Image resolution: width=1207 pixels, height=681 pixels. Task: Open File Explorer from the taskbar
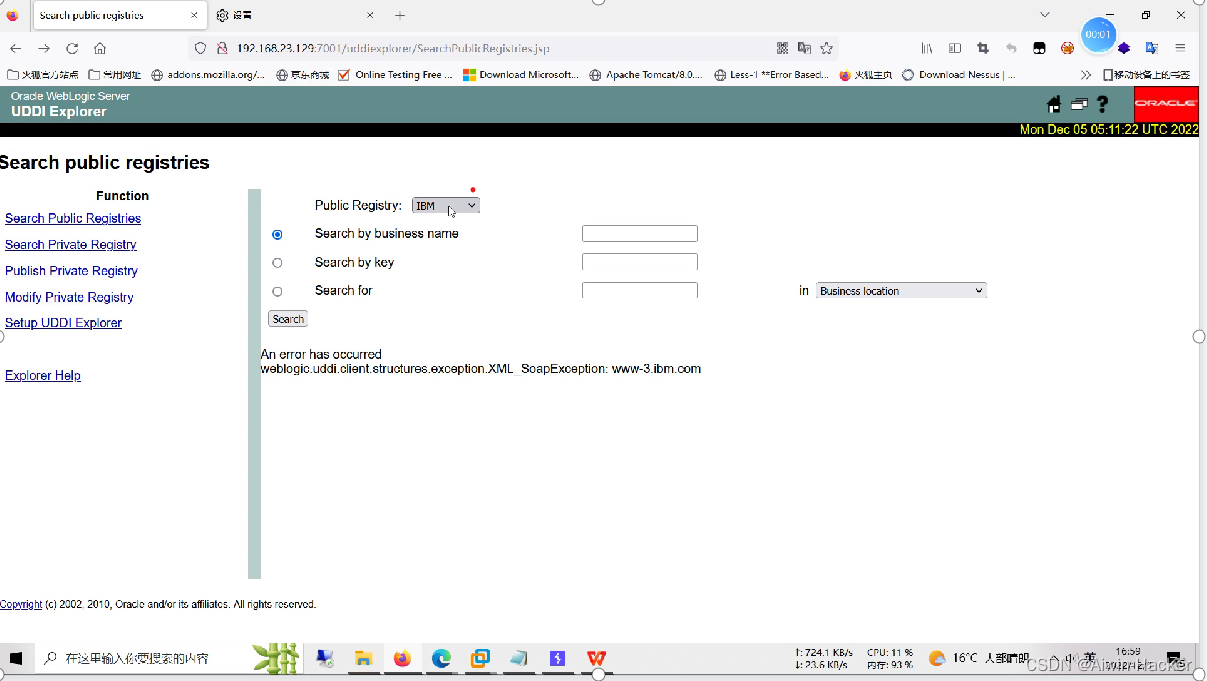click(x=364, y=658)
